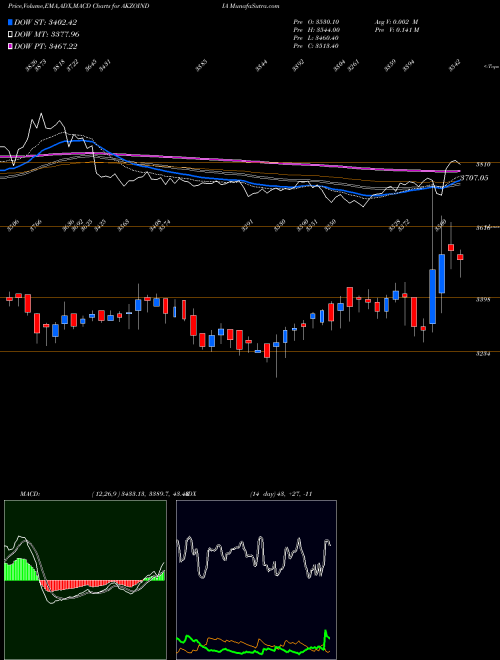Click the 3395 price level label
The image size is (500, 660).
(482, 300)
